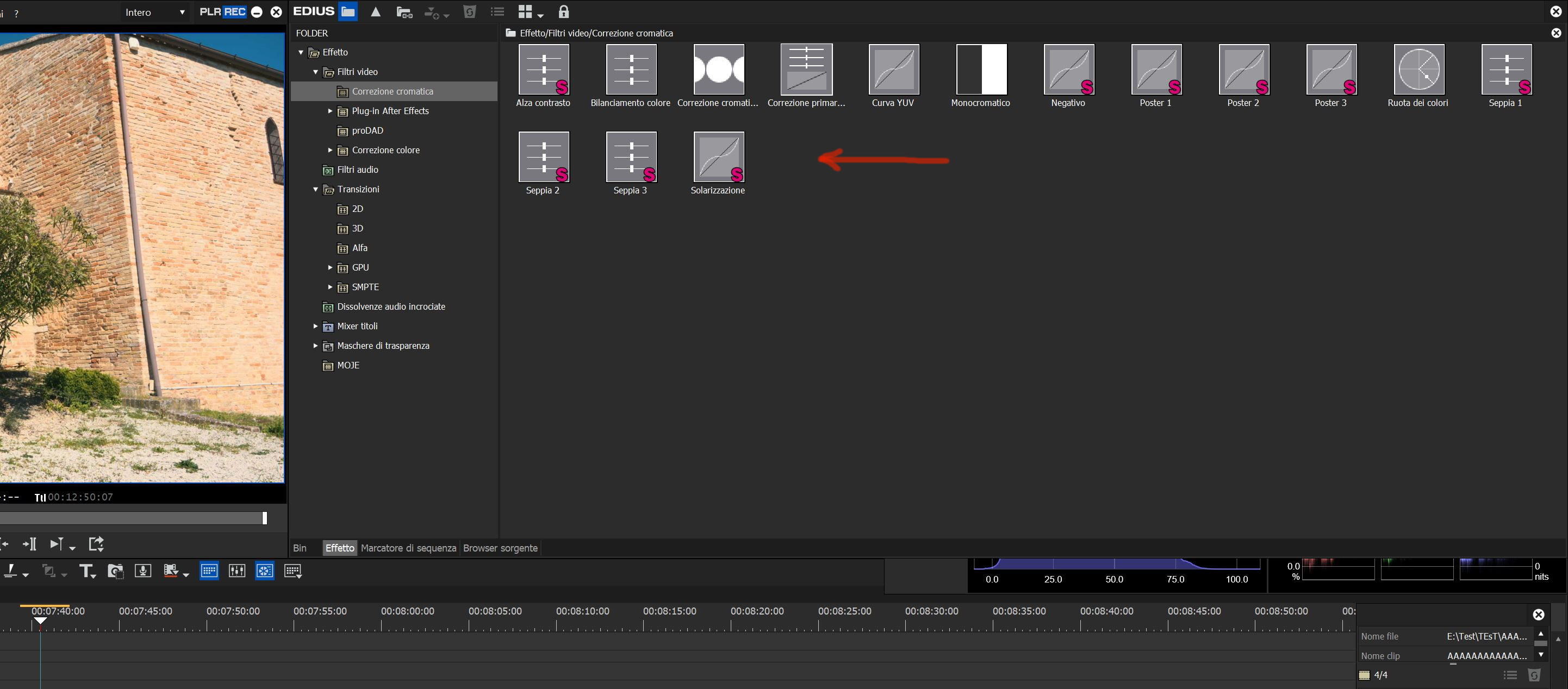The image size is (1568, 689).
Task: Select the Poster 3 effect preset
Action: tap(1331, 70)
